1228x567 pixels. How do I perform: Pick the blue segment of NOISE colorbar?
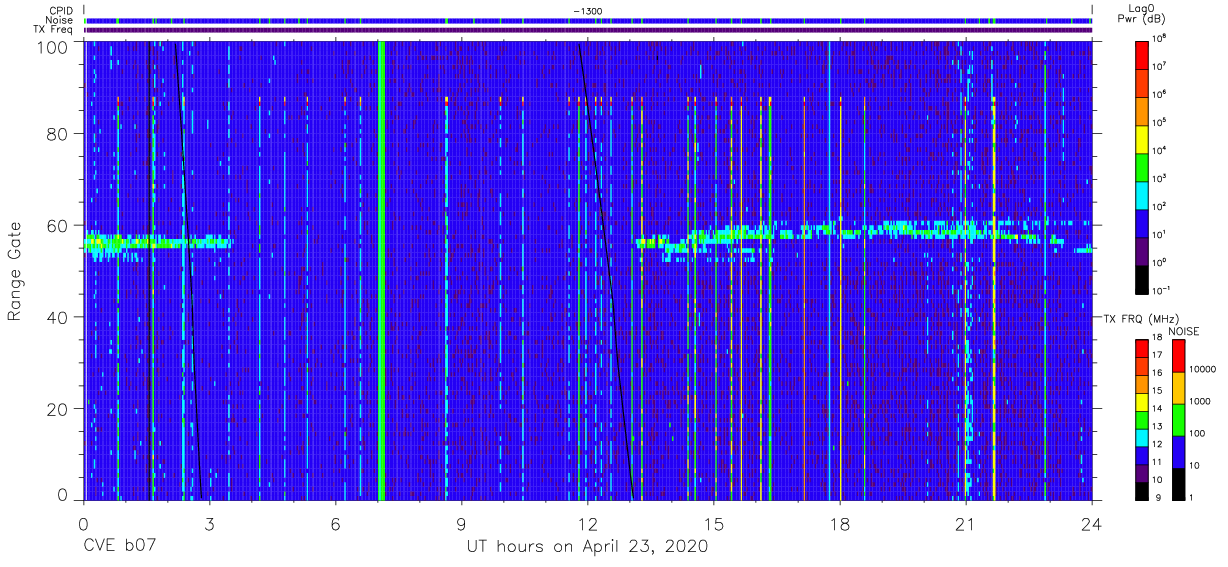1178,451
